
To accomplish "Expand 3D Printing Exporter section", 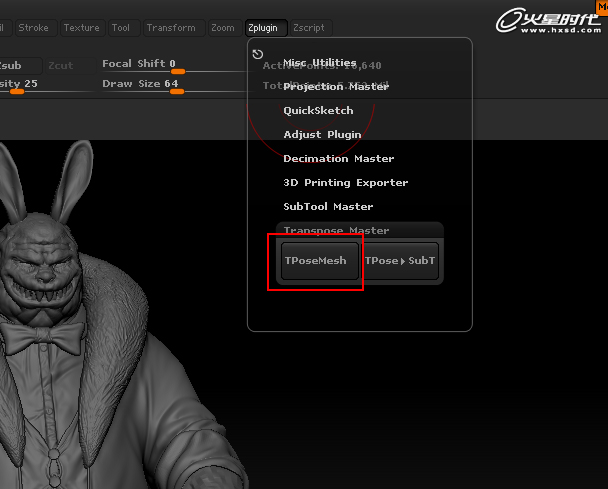I will click(345, 183).
